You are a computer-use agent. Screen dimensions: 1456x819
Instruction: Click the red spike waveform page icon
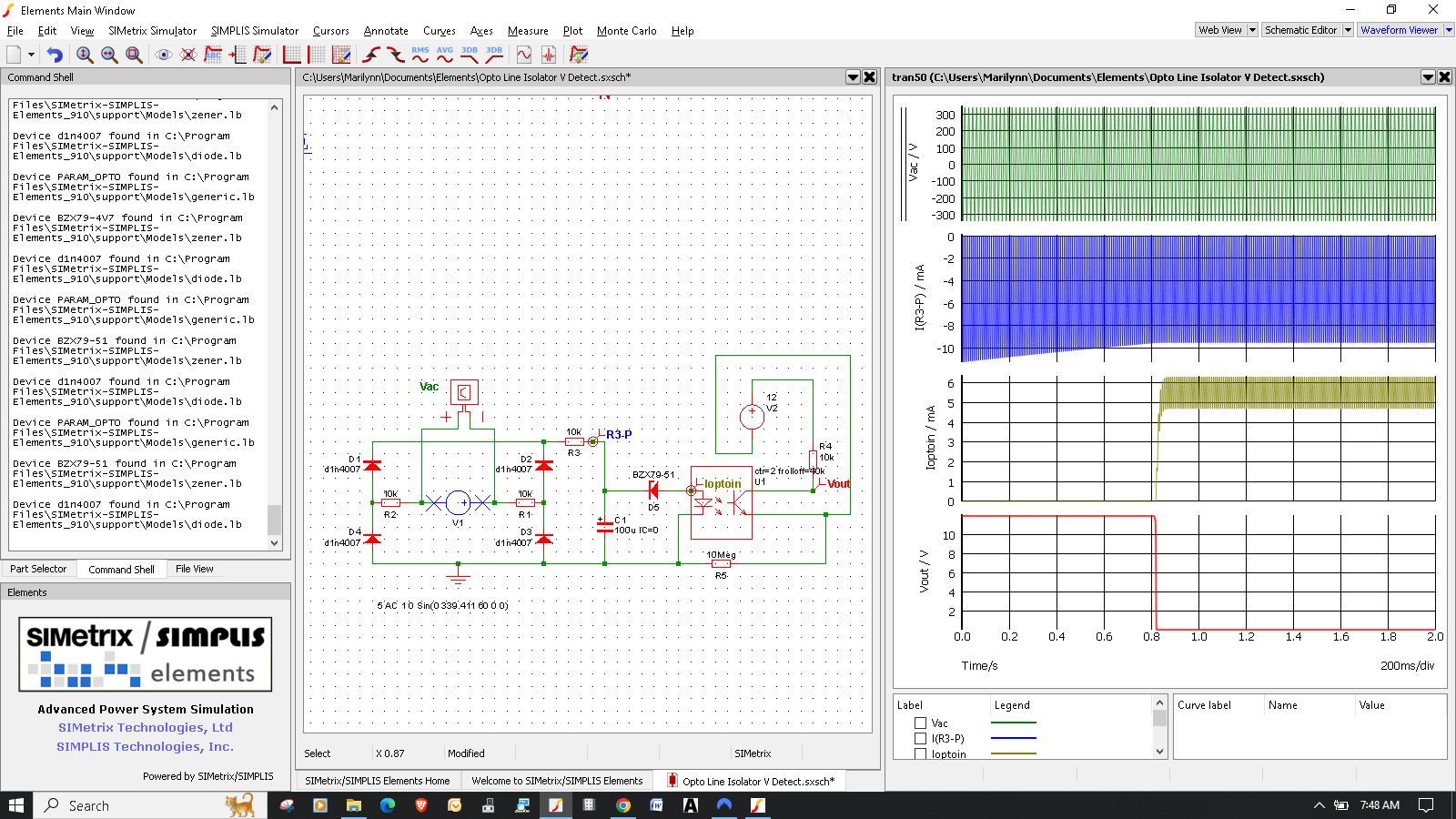549,55
